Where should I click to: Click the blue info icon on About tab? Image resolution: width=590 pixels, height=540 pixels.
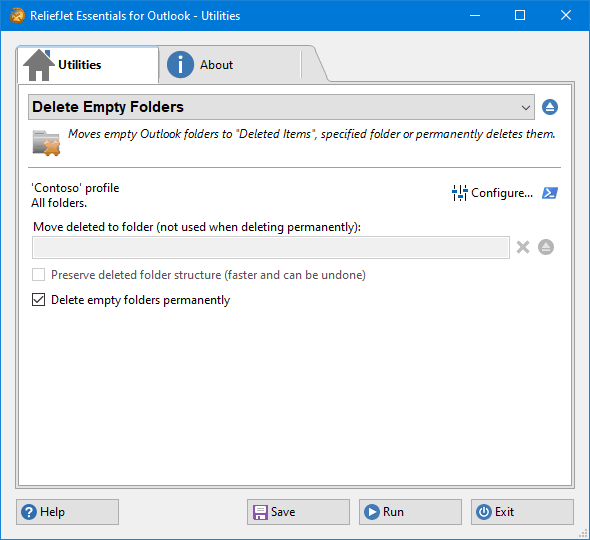pos(180,65)
